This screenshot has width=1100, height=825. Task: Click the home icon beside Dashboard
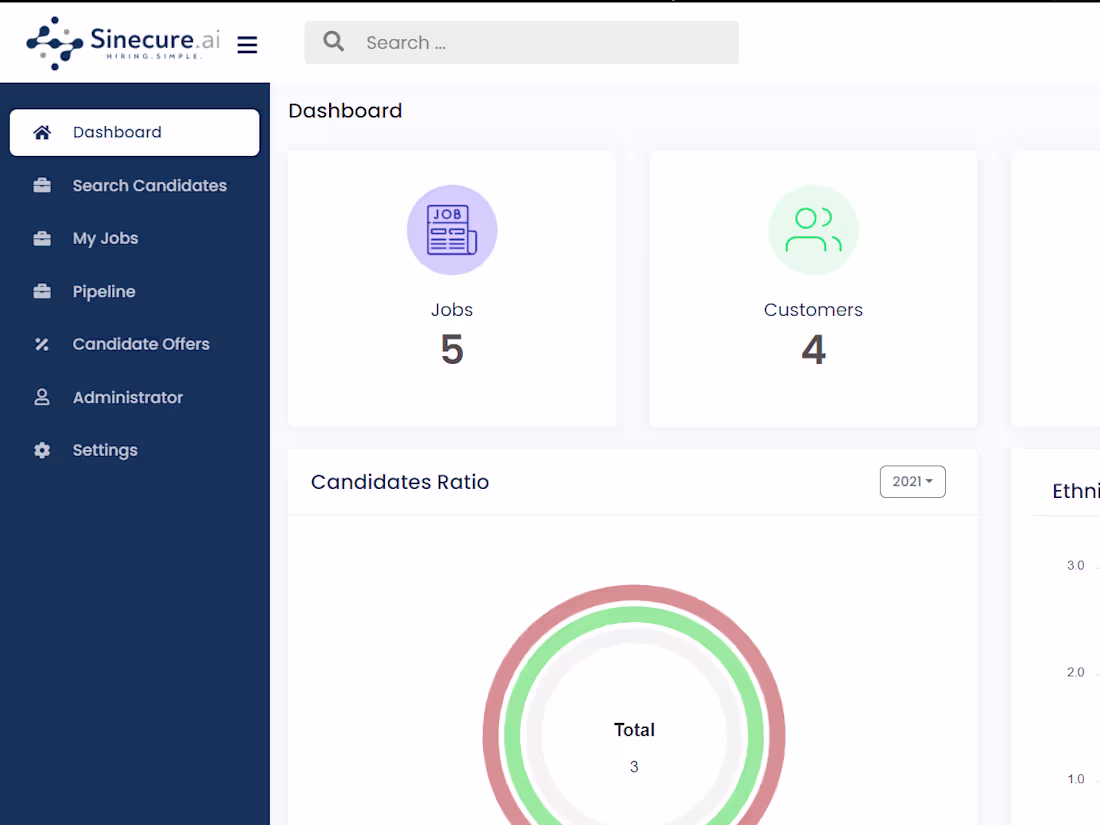41,131
